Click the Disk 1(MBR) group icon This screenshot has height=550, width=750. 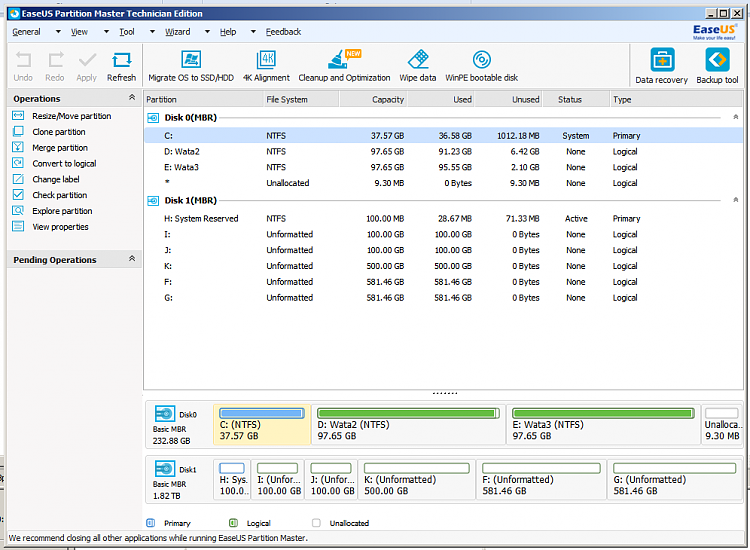click(x=153, y=200)
